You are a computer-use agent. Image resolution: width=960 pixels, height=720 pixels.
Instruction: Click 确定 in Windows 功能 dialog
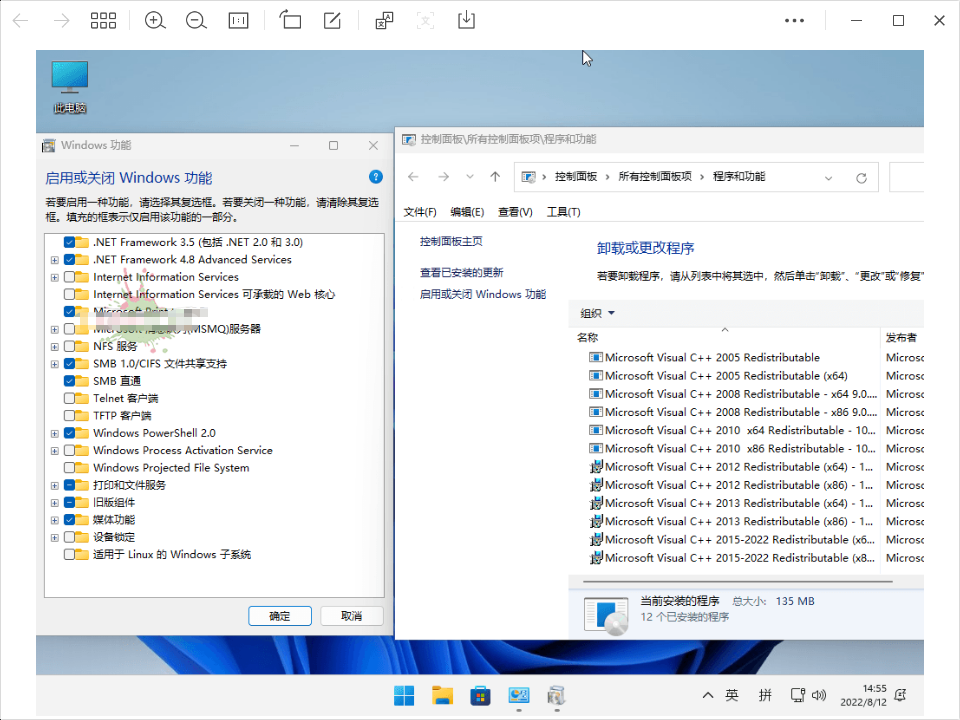coord(280,616)
